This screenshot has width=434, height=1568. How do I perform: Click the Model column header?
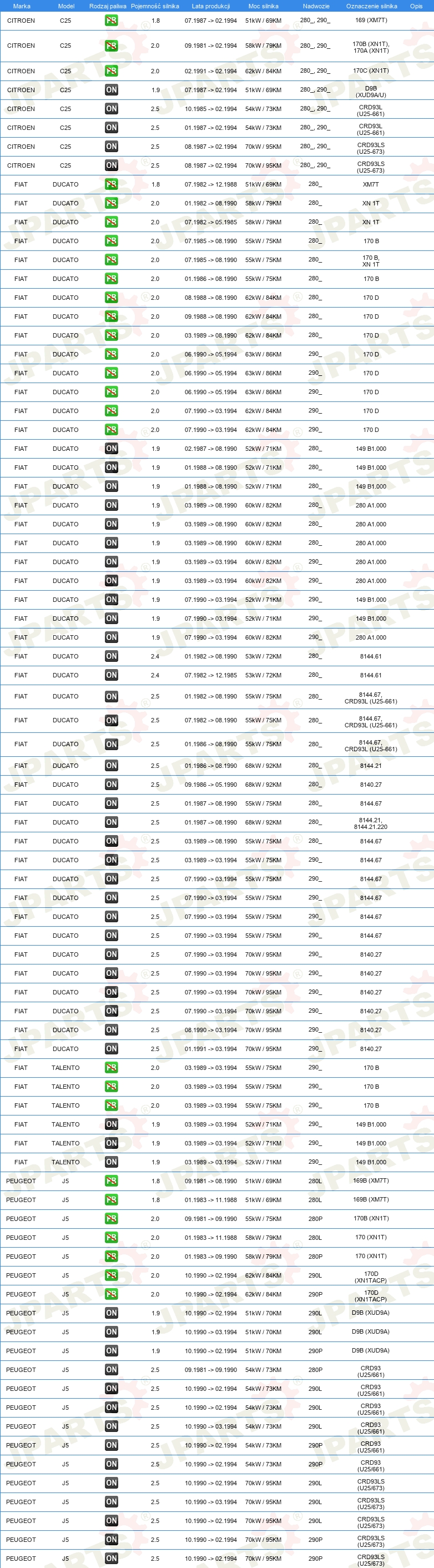pyautogui.click(x=65, y=6)
